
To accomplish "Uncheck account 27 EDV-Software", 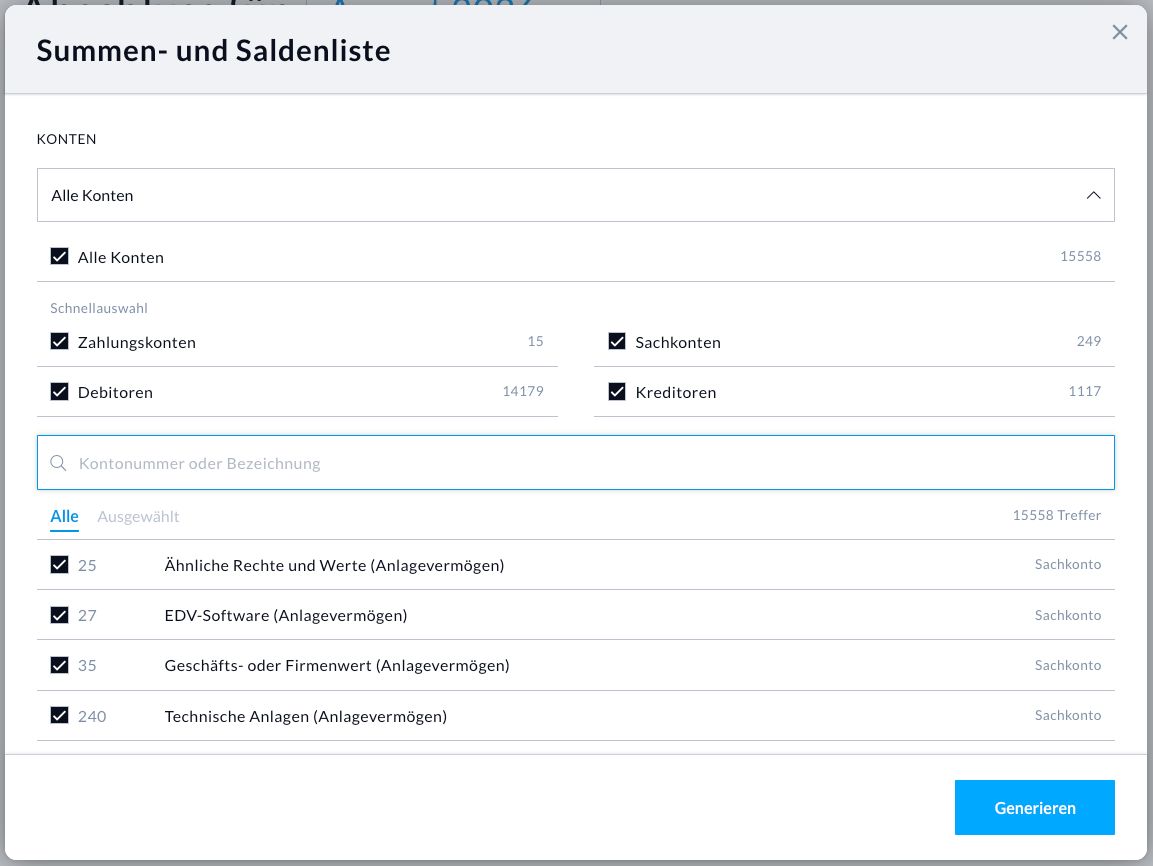I will point(60,615).
